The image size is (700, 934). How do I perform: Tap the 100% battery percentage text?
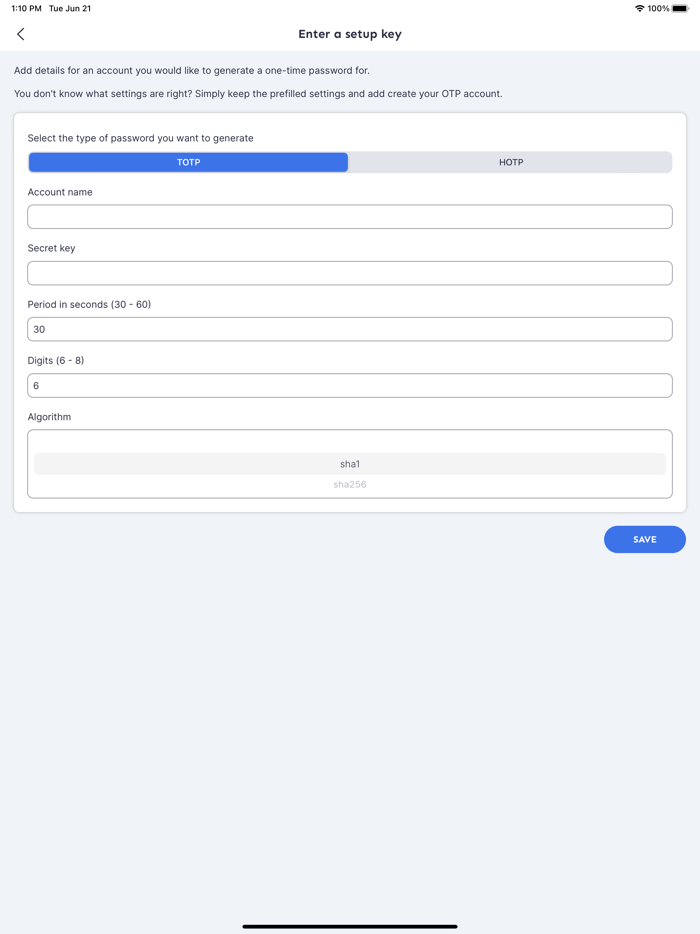(x=658, y=9)
